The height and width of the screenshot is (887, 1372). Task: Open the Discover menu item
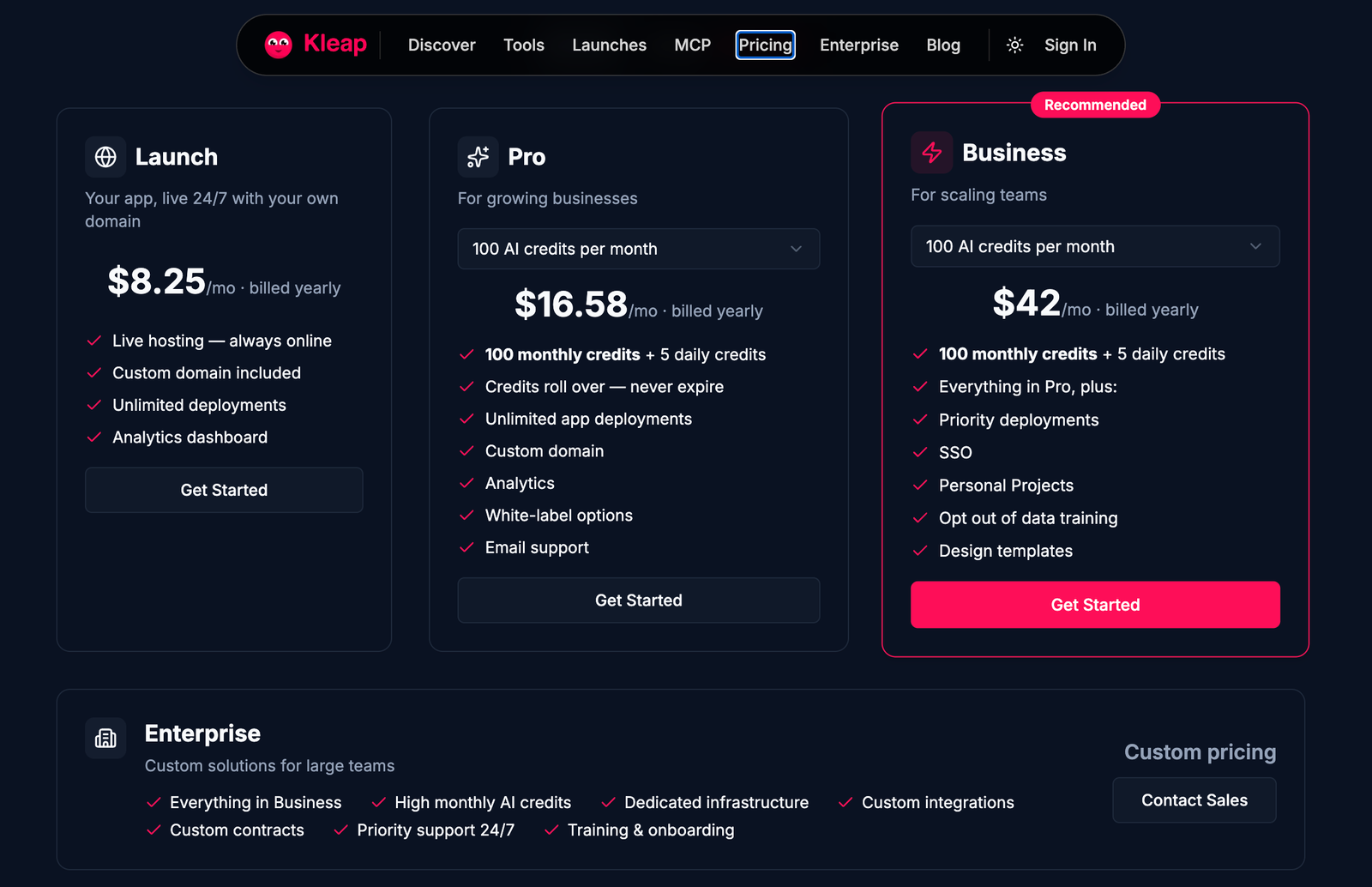coord(442,45)
